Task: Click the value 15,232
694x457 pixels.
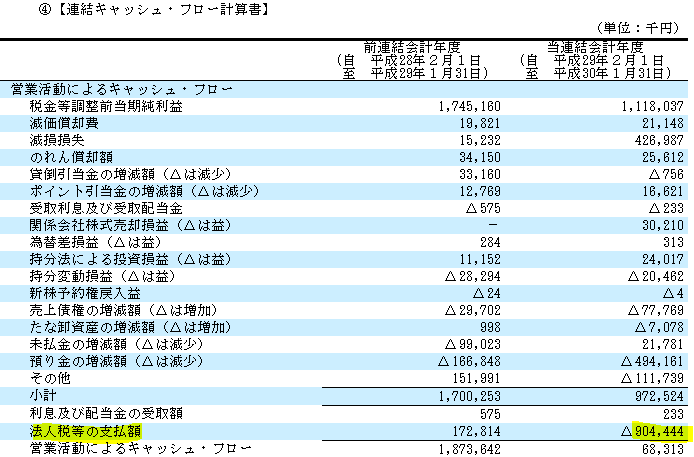Action: [480, 140]
